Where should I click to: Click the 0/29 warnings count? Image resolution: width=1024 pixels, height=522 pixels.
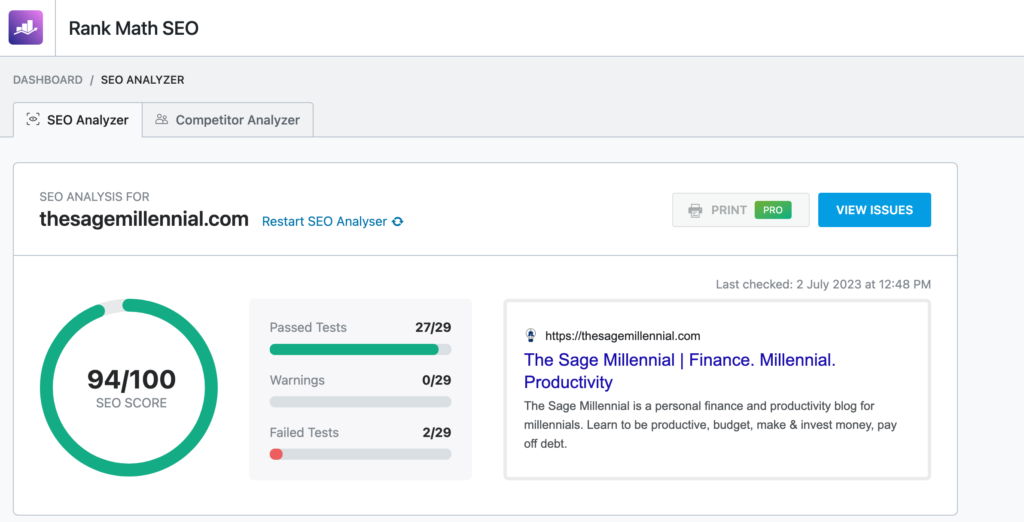(x=436, y=380)
